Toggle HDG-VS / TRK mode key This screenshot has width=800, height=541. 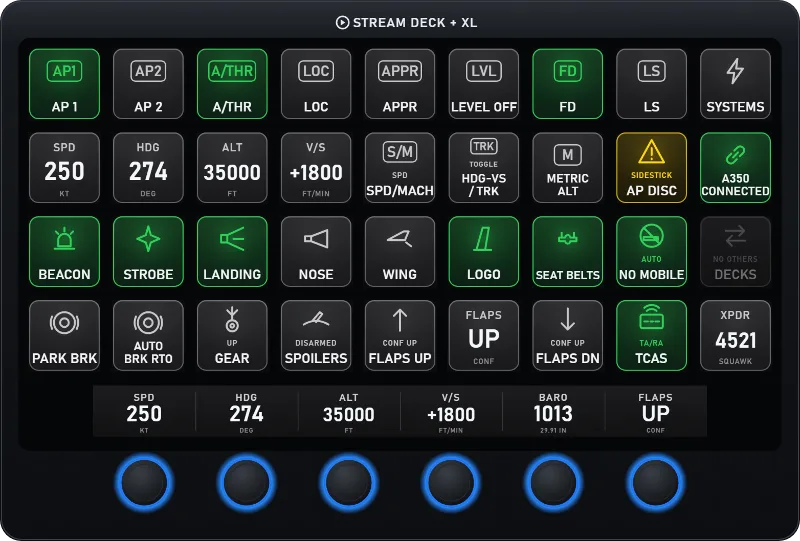(484, 167)
